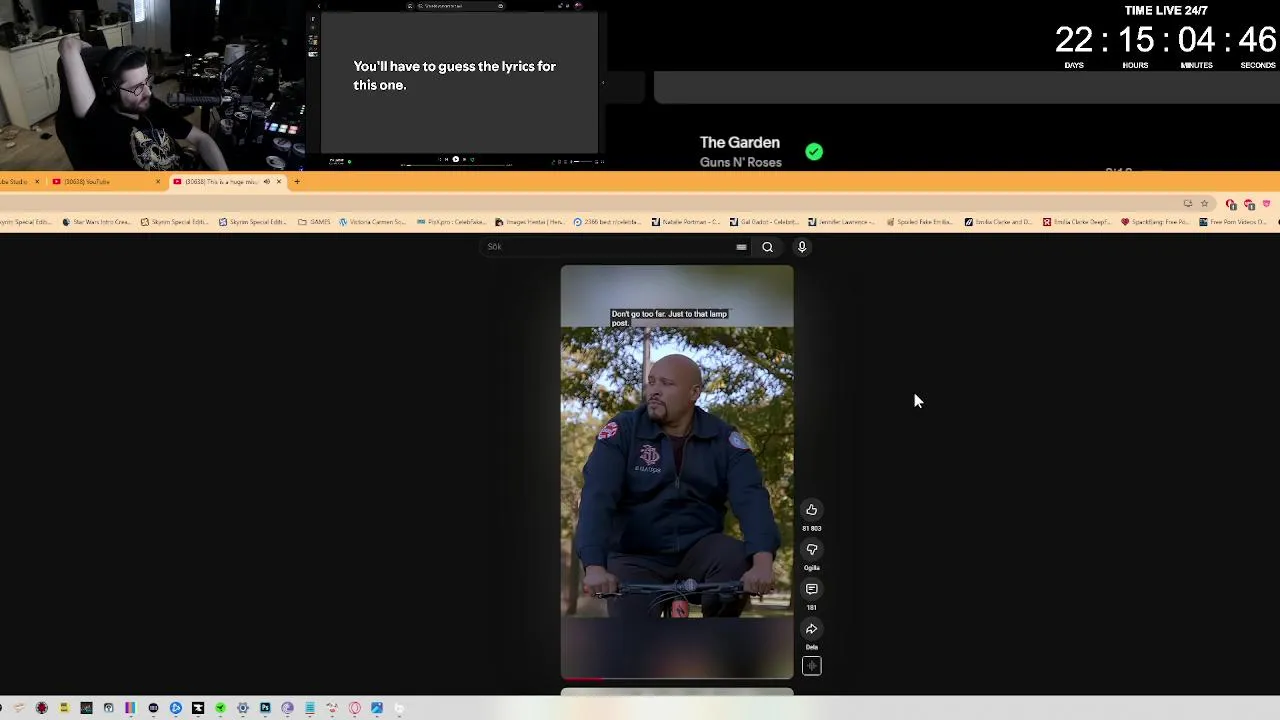Open the 'Star Wars Intro Crea...' bookmark
1280x720 pixels.
(x=96, y=222)
